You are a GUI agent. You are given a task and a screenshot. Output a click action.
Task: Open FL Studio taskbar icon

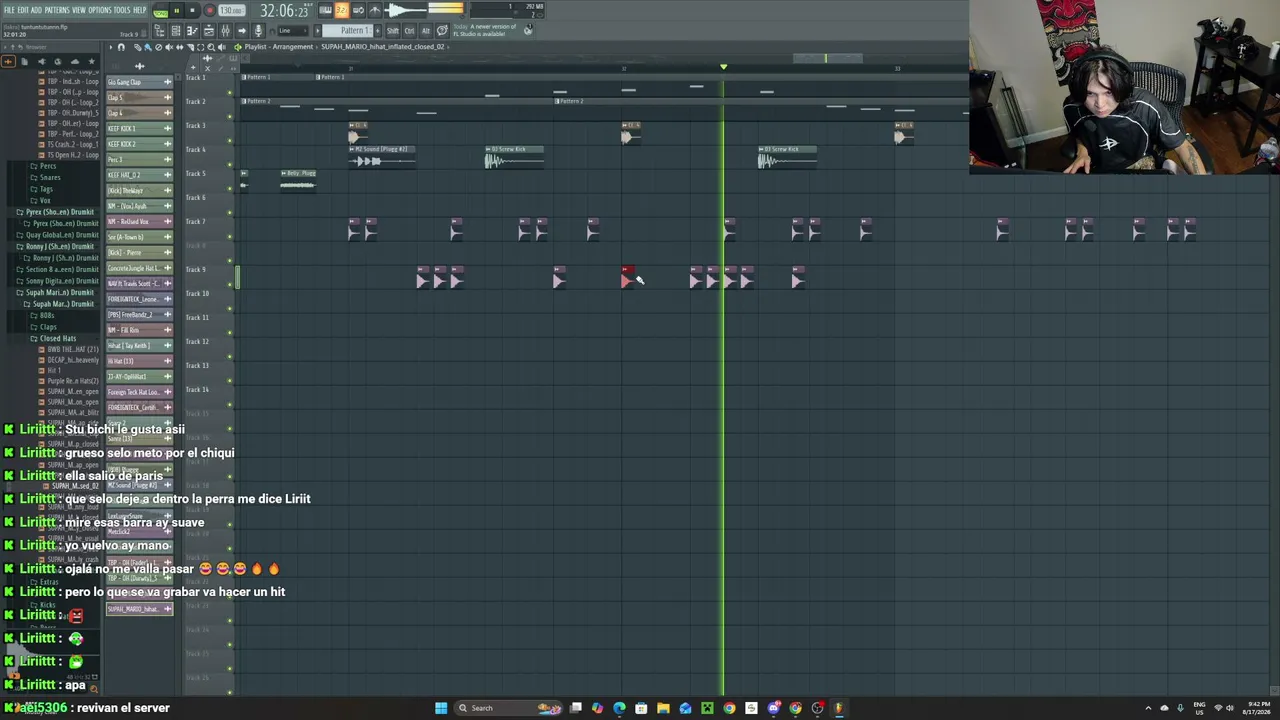pos(839,708)
